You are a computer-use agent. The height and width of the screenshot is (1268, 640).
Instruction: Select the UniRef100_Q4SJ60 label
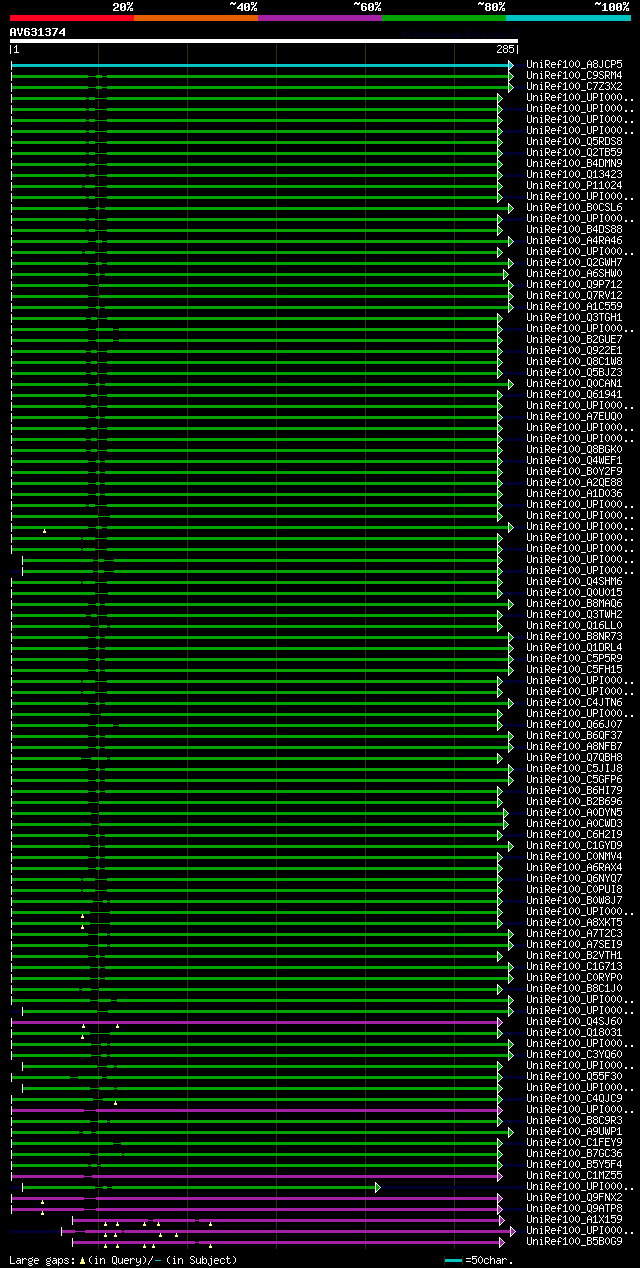tap(574, 1021)
